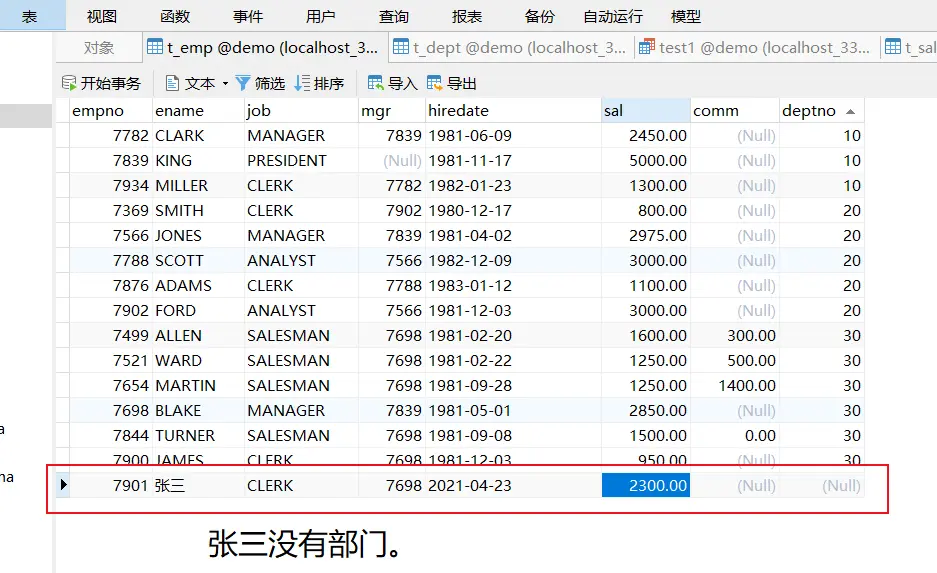Click the 筛选 filter funnel icon
Image resolution: width=937 pixels, height=573 pixels.
click(243, 83)
